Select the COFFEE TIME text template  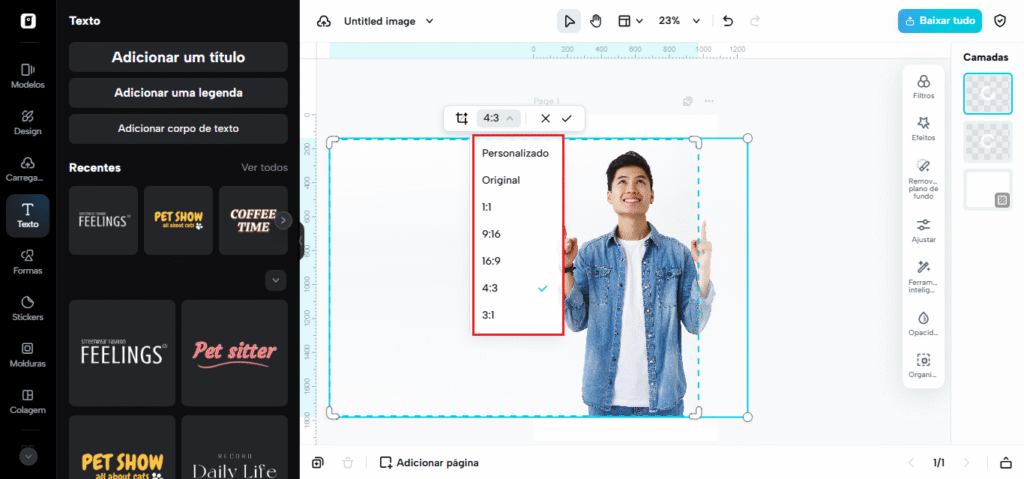point(252,220)
